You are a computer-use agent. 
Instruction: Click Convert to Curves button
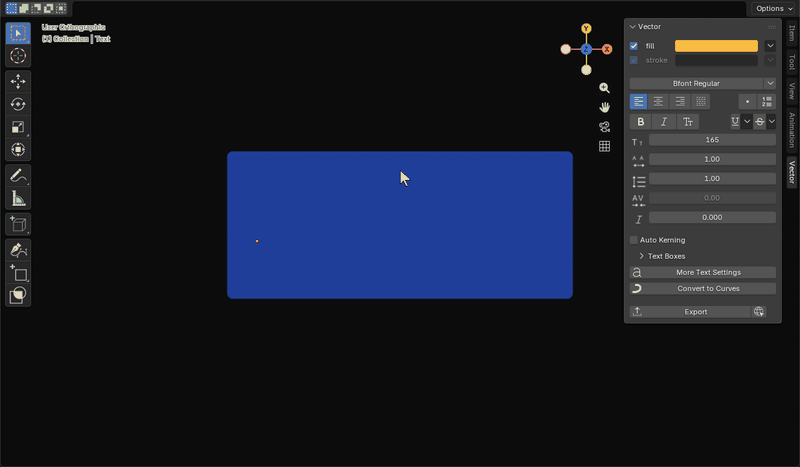(703, 289)
